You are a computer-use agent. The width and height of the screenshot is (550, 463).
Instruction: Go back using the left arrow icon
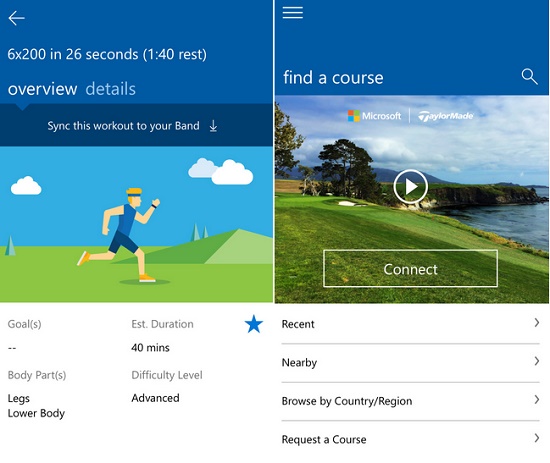point(16,18)
